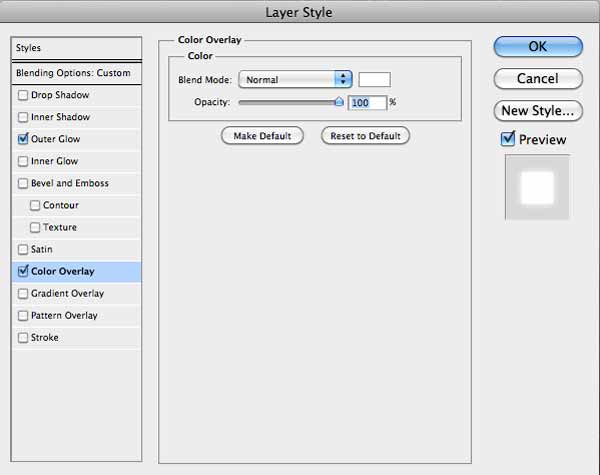This screenshot has width=600, height=475.
Task: Select the Drop Shadow label row
Action: pyautogui.click(x=60, y=95)
